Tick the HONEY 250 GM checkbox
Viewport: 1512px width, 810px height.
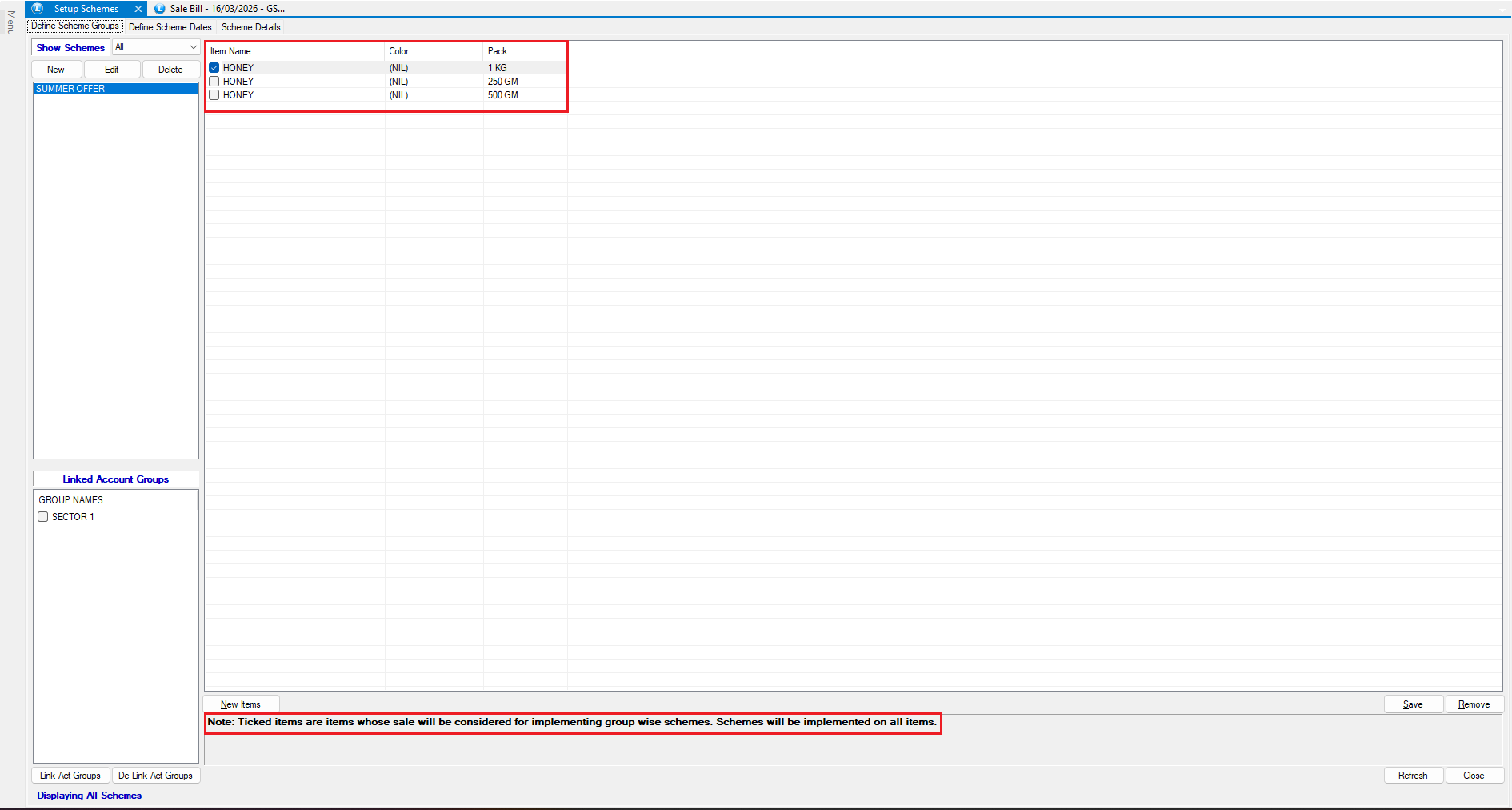(214, 82)
